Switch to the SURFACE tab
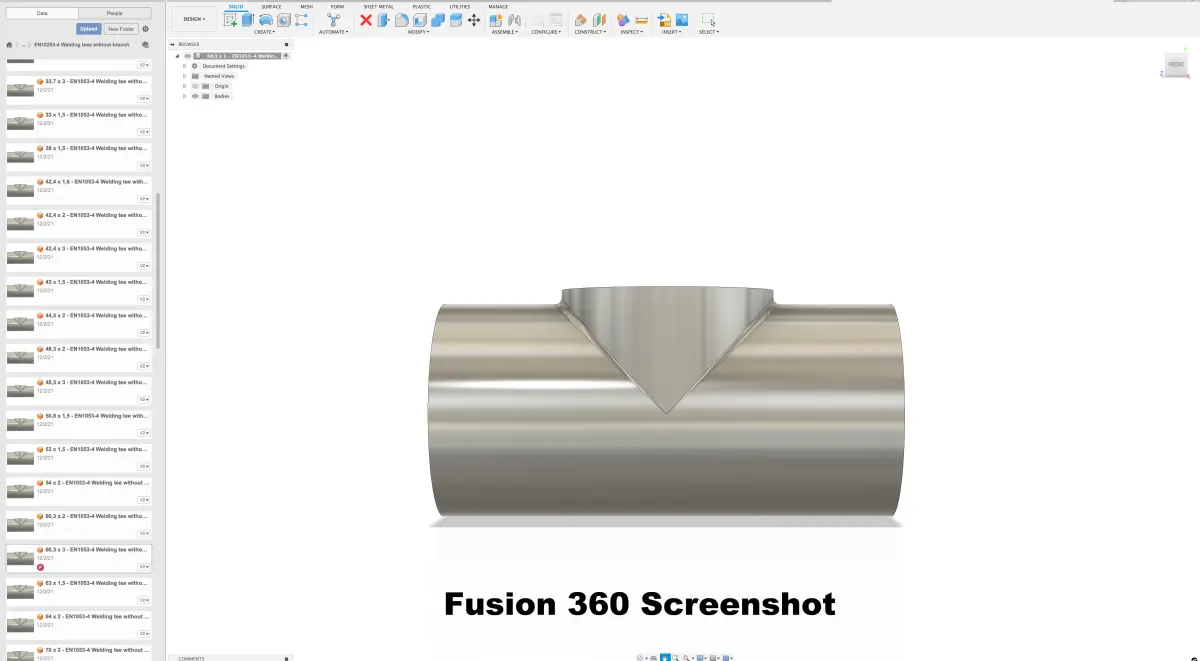1200x661 pixels. [x=271, y=7]
